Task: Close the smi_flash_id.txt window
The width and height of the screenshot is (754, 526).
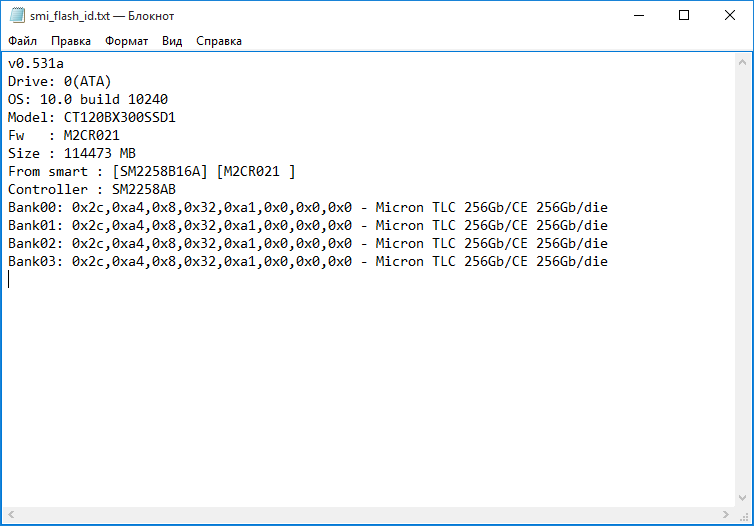Action: [x=729, y=15]
